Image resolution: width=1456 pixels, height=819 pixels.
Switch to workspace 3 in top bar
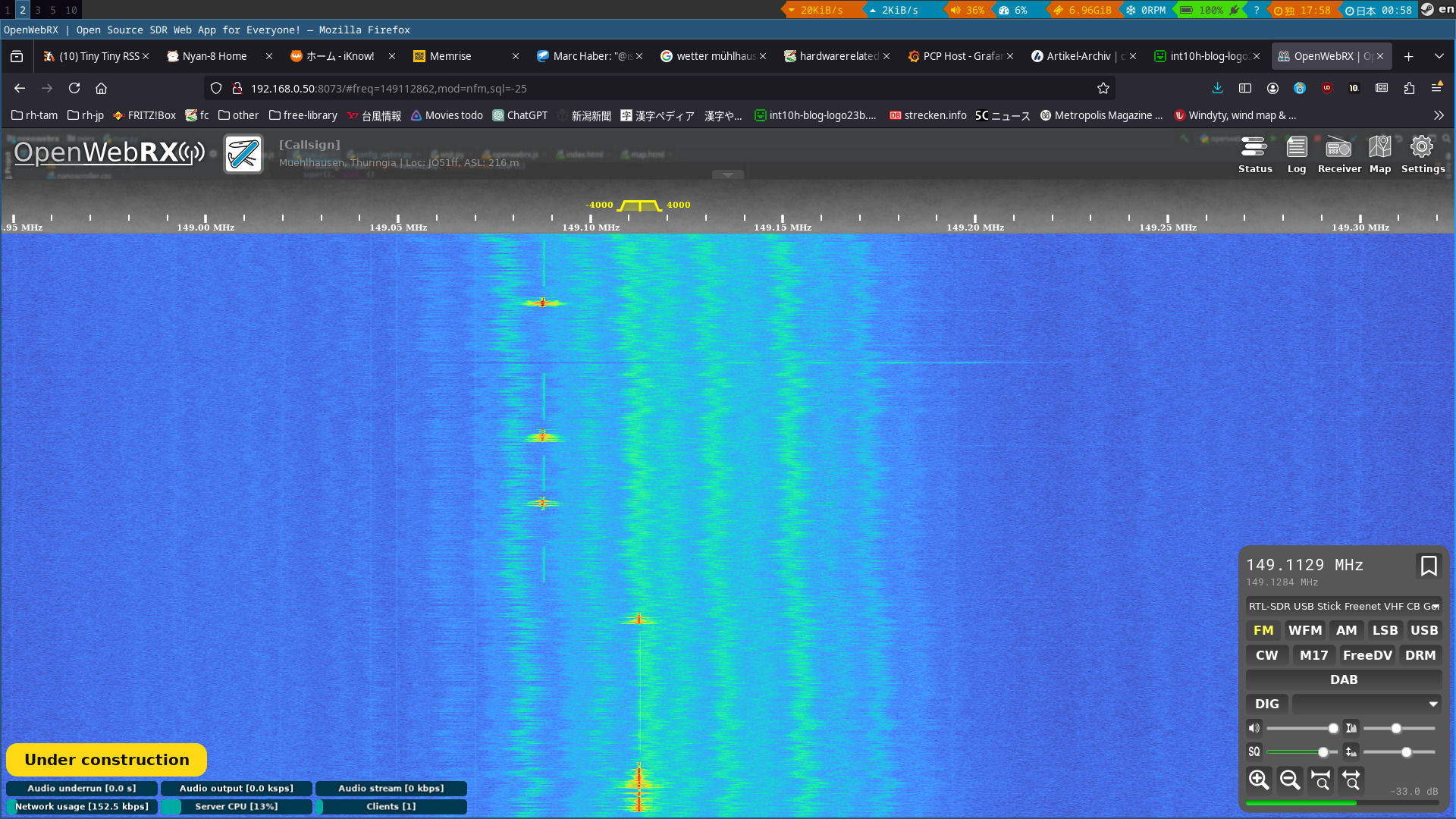38,10
